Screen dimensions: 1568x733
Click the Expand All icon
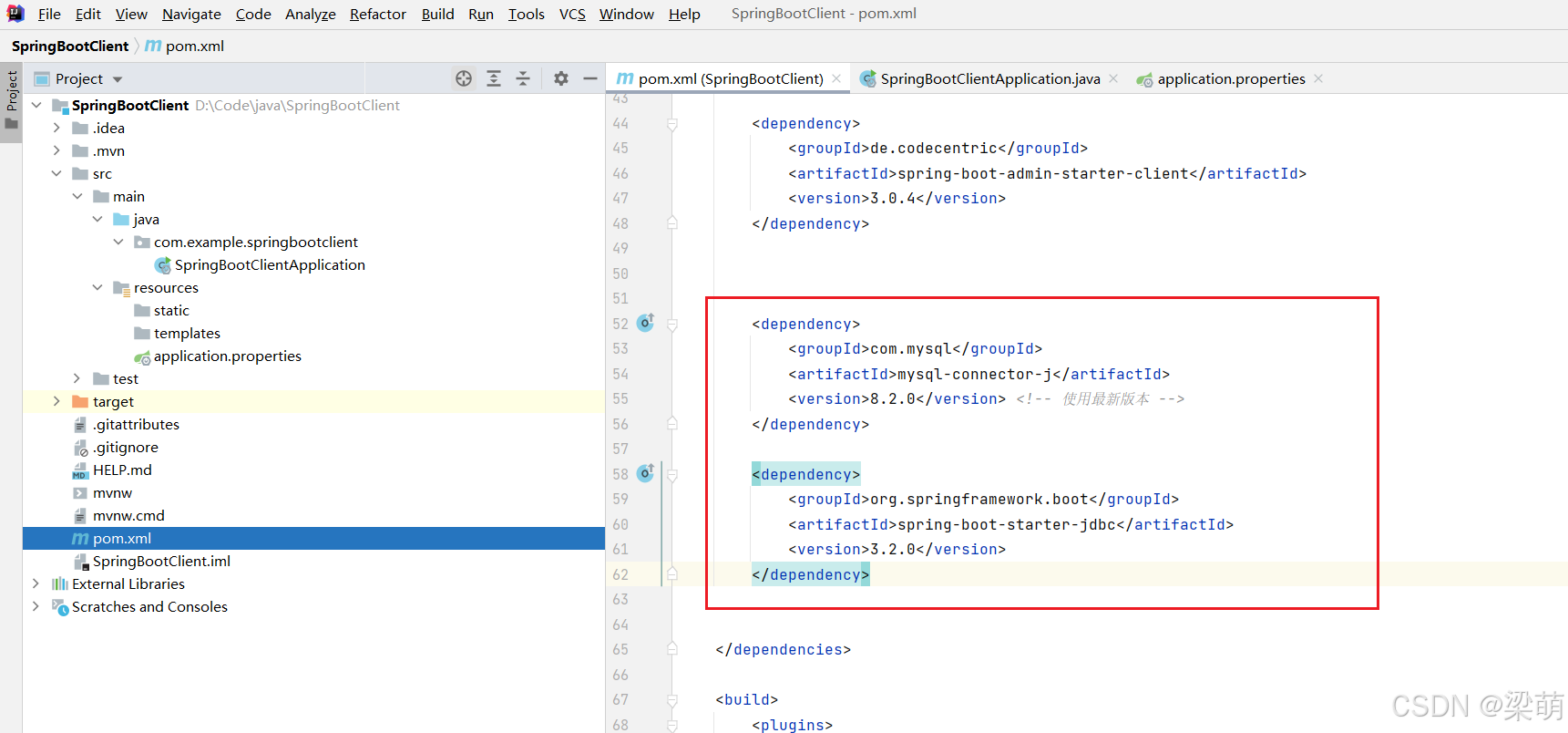coord(494,78)
